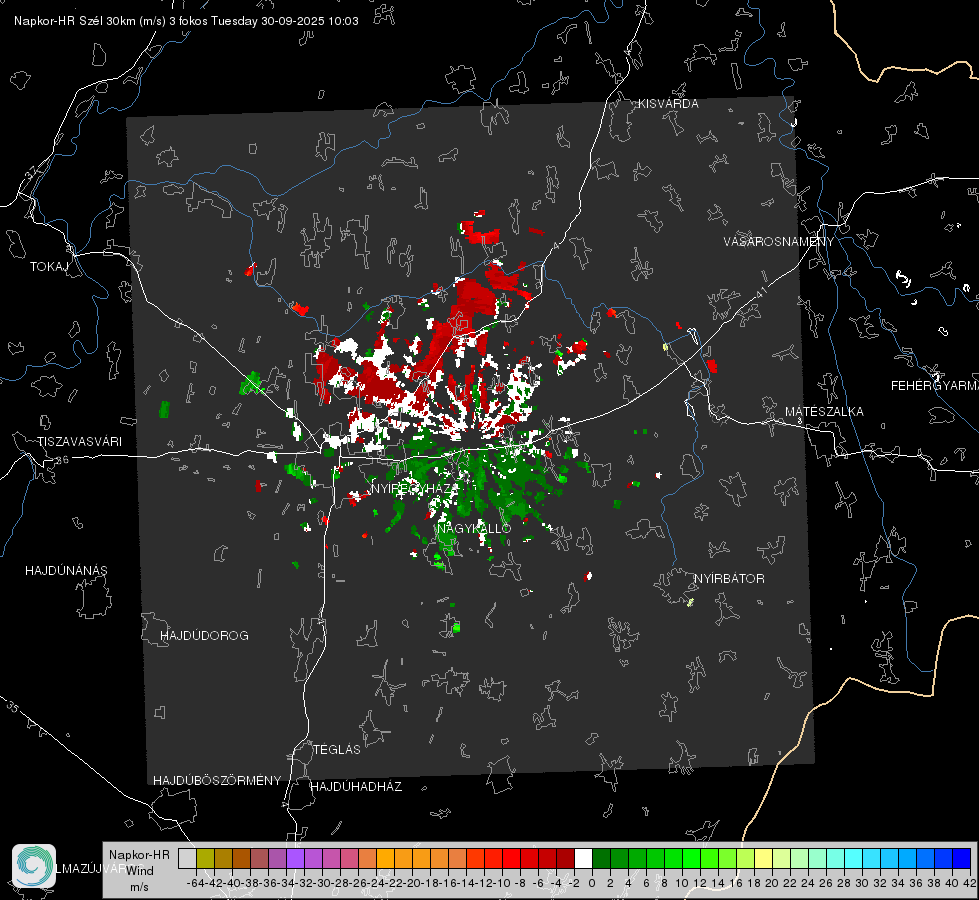
Task: Click the road number 41 marker
Action: [x=761, y=291]
